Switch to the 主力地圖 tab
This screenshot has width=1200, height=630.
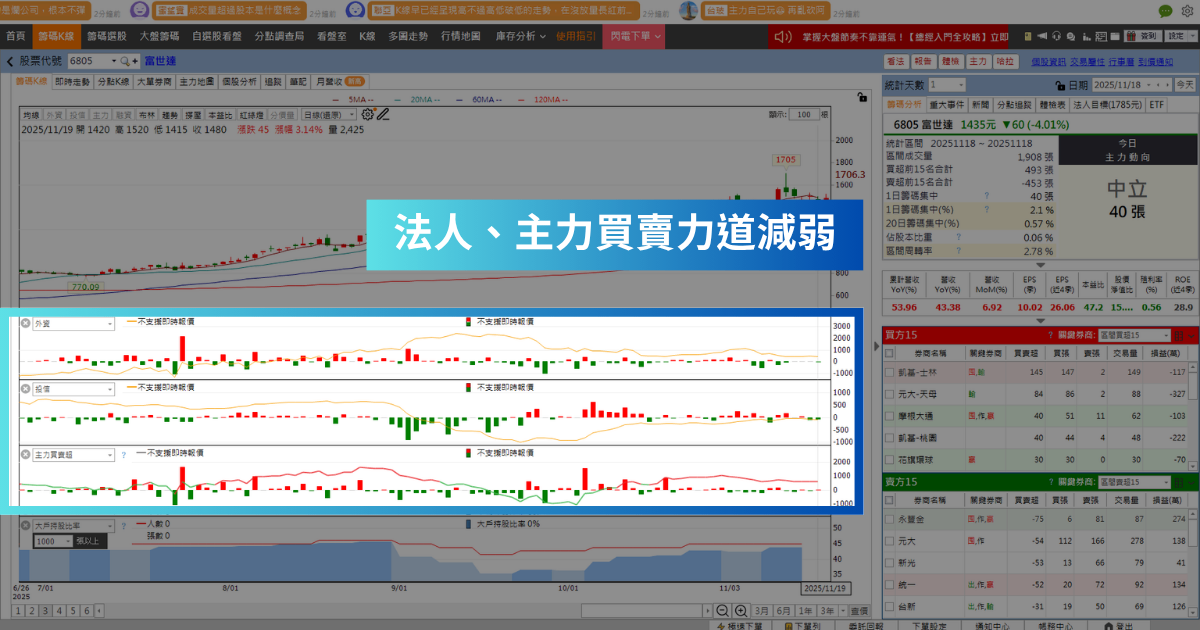[x=197, y=81]
